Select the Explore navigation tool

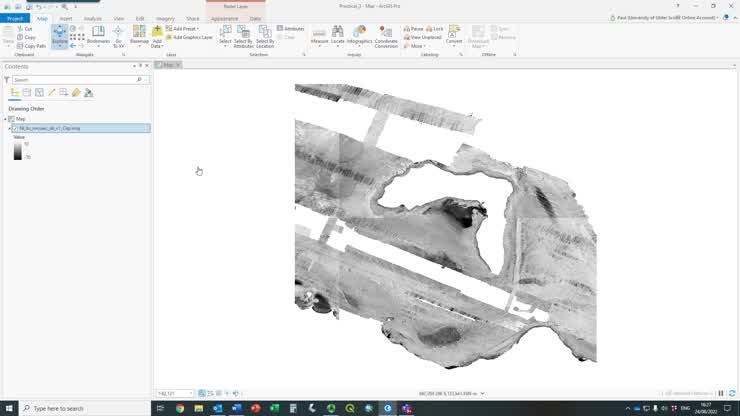(x=60, y=35)
